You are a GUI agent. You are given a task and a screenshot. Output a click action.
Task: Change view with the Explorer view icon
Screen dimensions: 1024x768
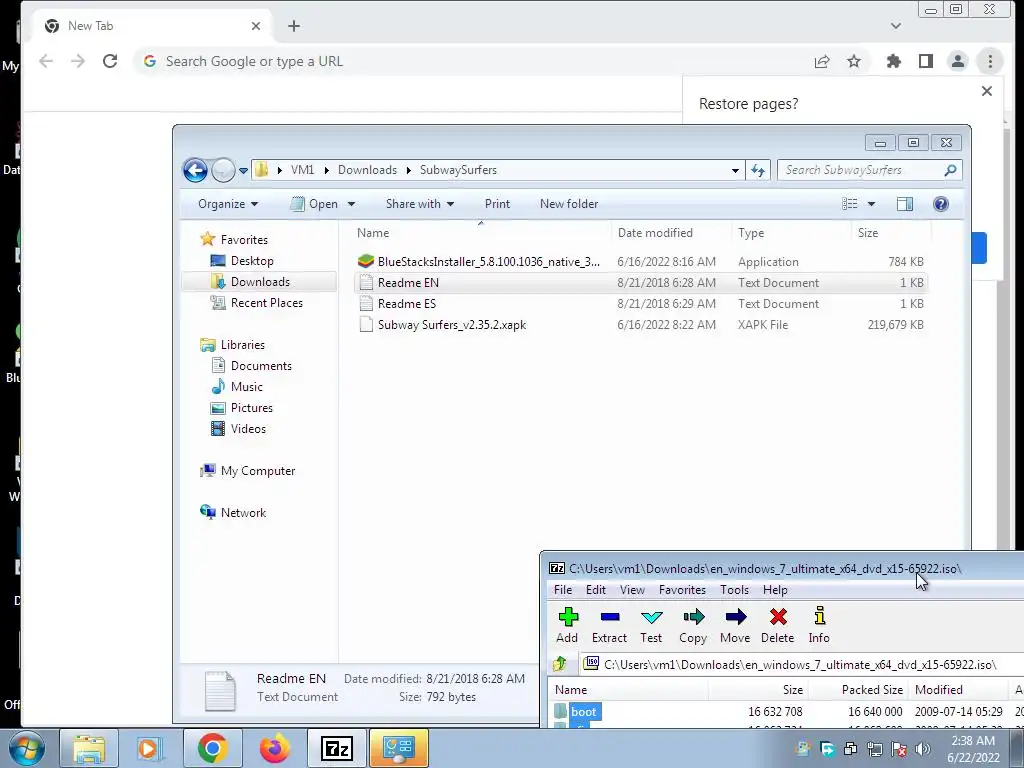[x=850, y=204]
